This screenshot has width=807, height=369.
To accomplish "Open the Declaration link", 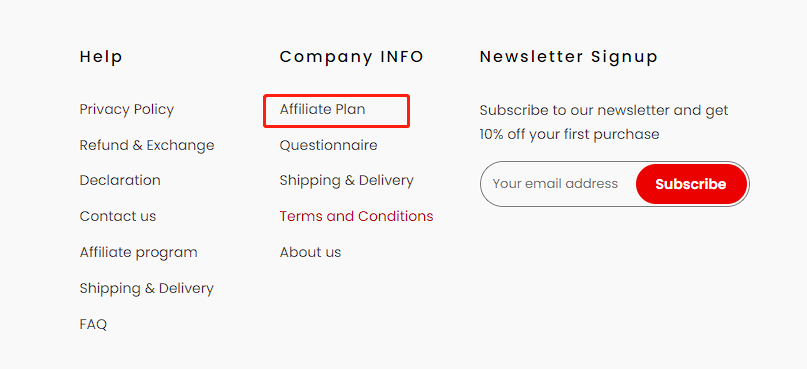I will 120,181.
